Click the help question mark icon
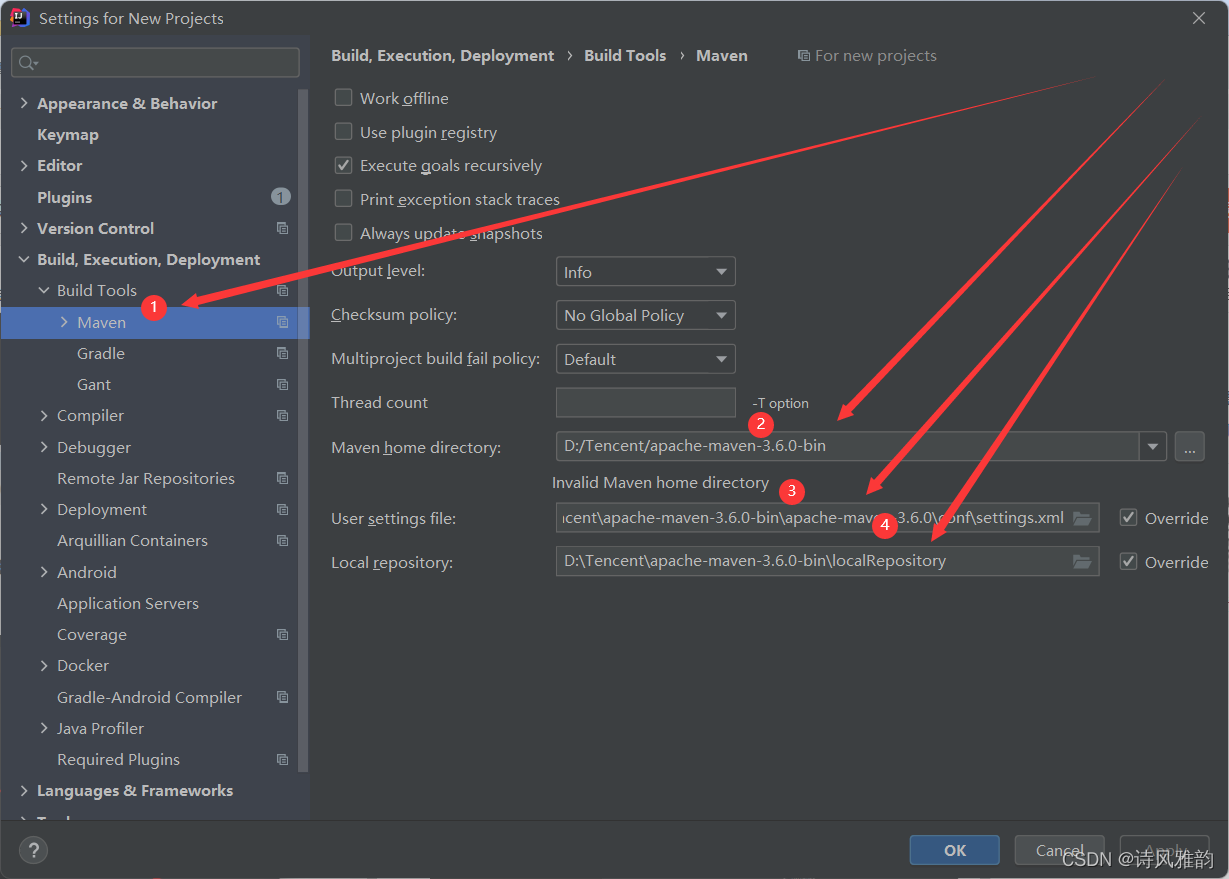The image size is (1229, 879). pyautogui.click(x=33, y=850)
